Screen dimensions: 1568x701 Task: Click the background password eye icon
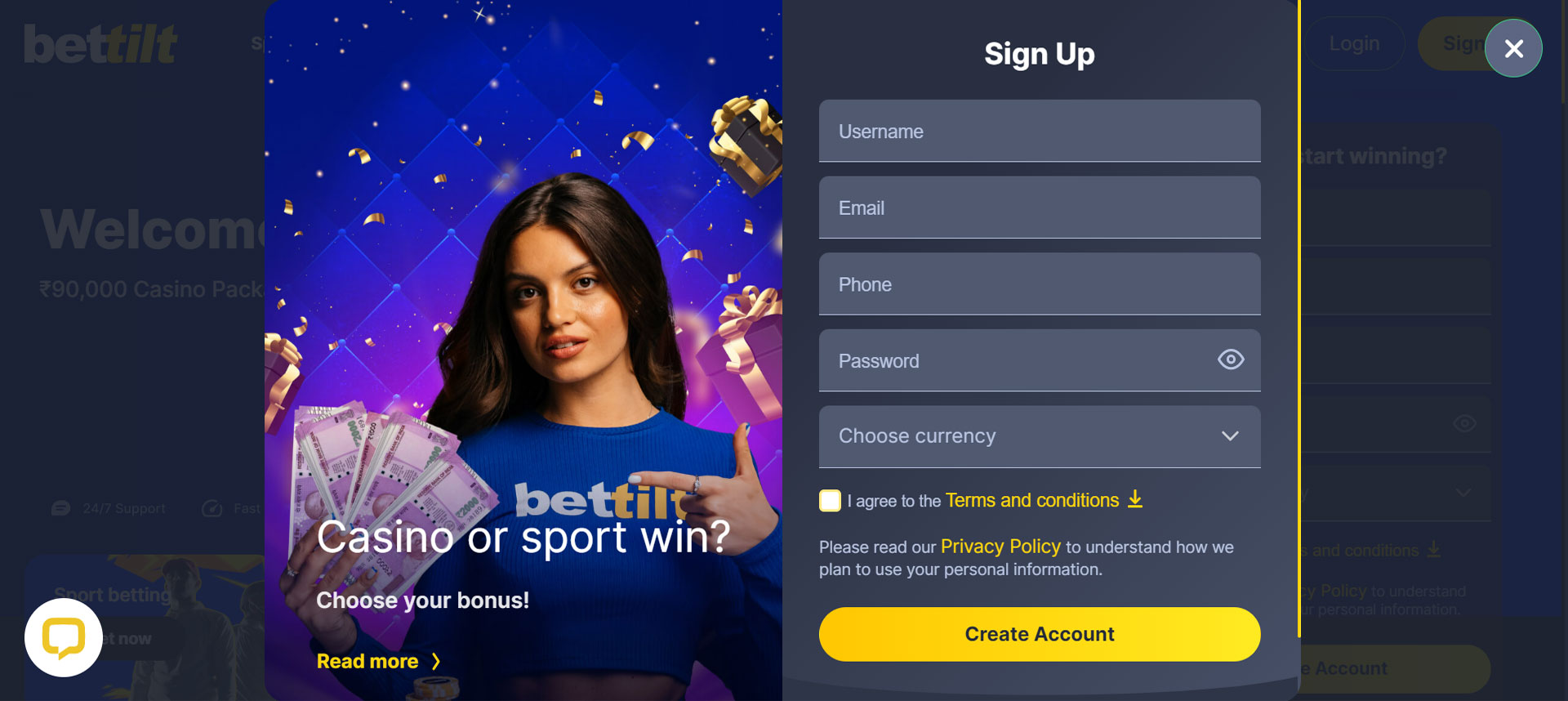click(1464, 423)
